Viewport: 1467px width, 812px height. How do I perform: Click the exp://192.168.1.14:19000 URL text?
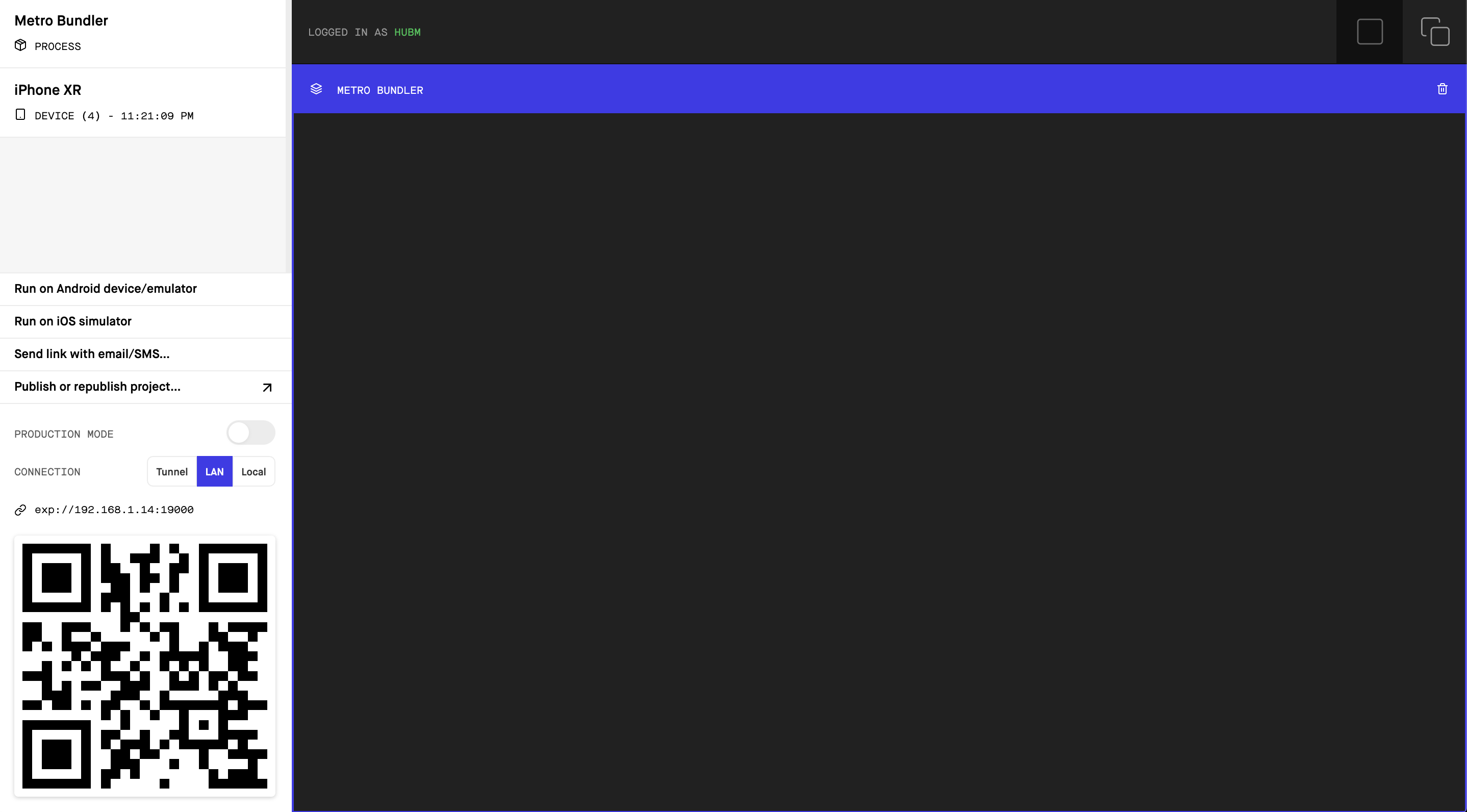point(114,510)
